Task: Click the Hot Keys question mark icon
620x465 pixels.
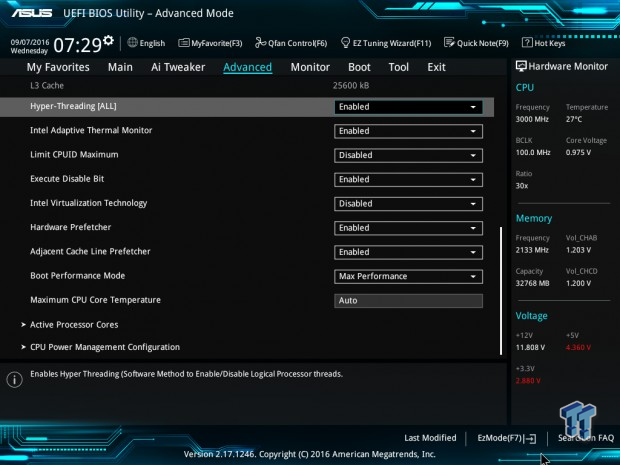Action: (527, 42)
